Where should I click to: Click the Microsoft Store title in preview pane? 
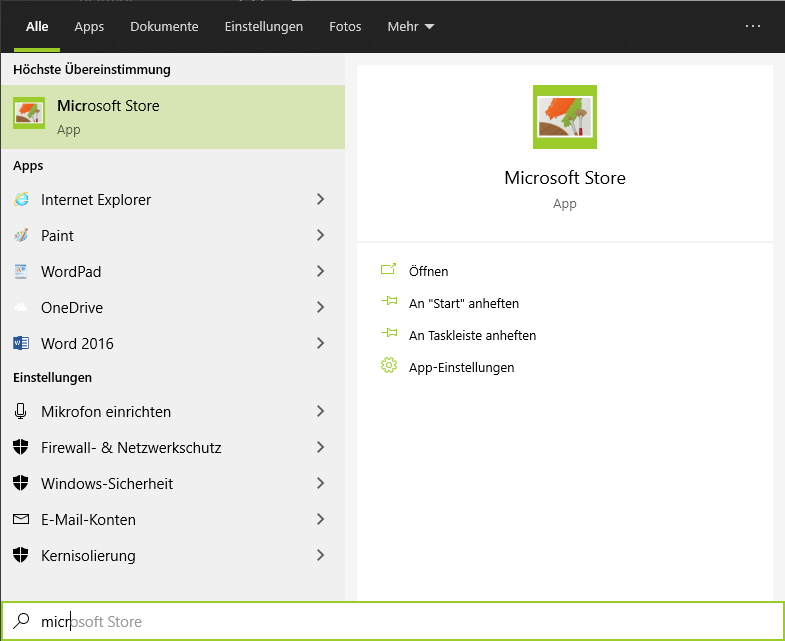point(565,178)
